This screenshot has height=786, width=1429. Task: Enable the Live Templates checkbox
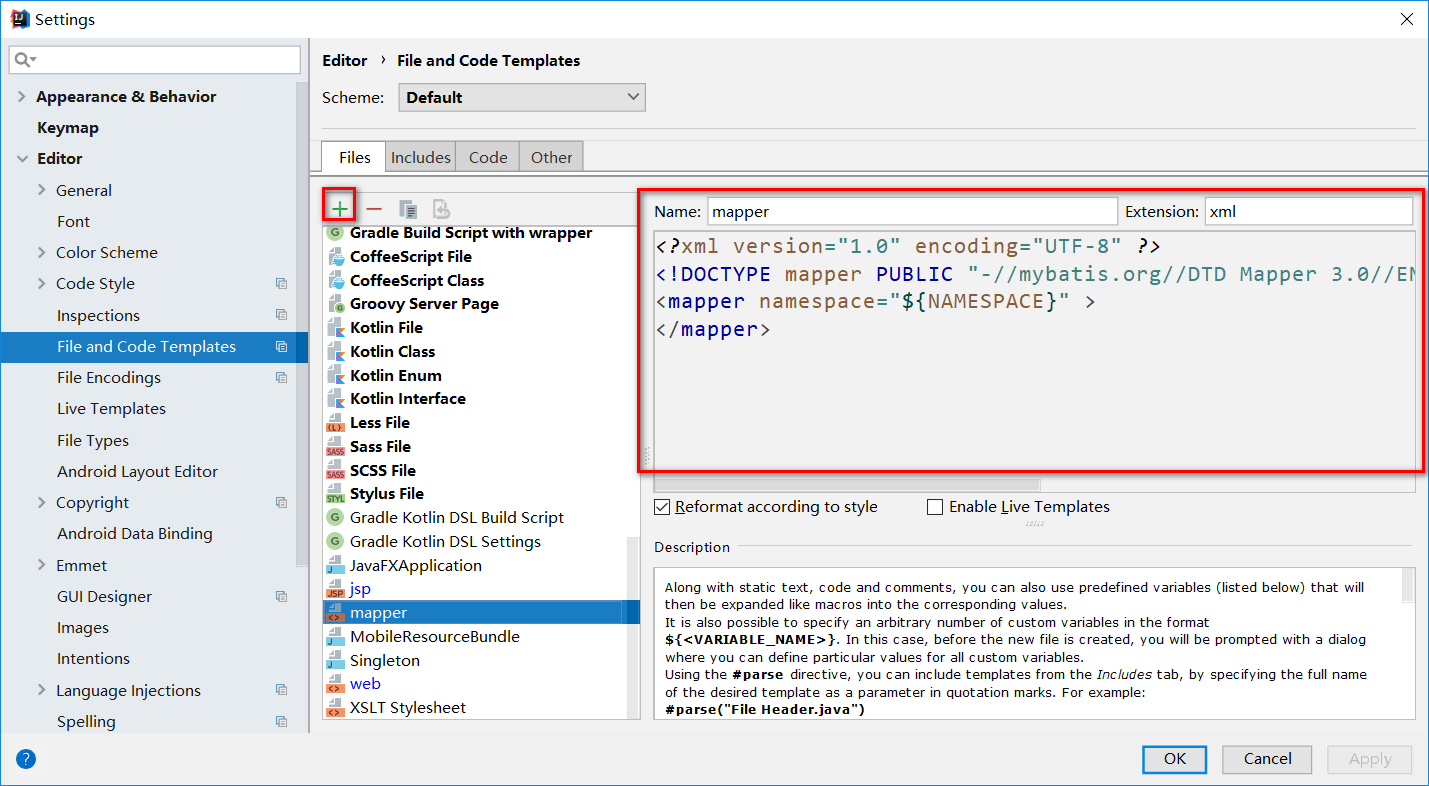coord(935,507)
